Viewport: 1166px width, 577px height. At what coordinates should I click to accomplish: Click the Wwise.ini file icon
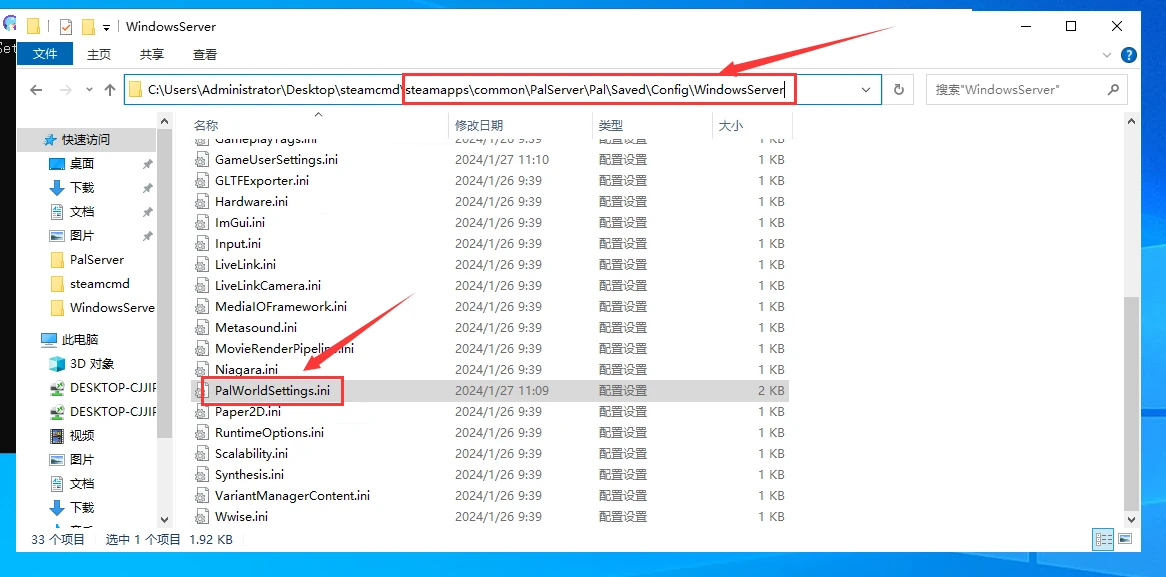[x=202, y=516]
